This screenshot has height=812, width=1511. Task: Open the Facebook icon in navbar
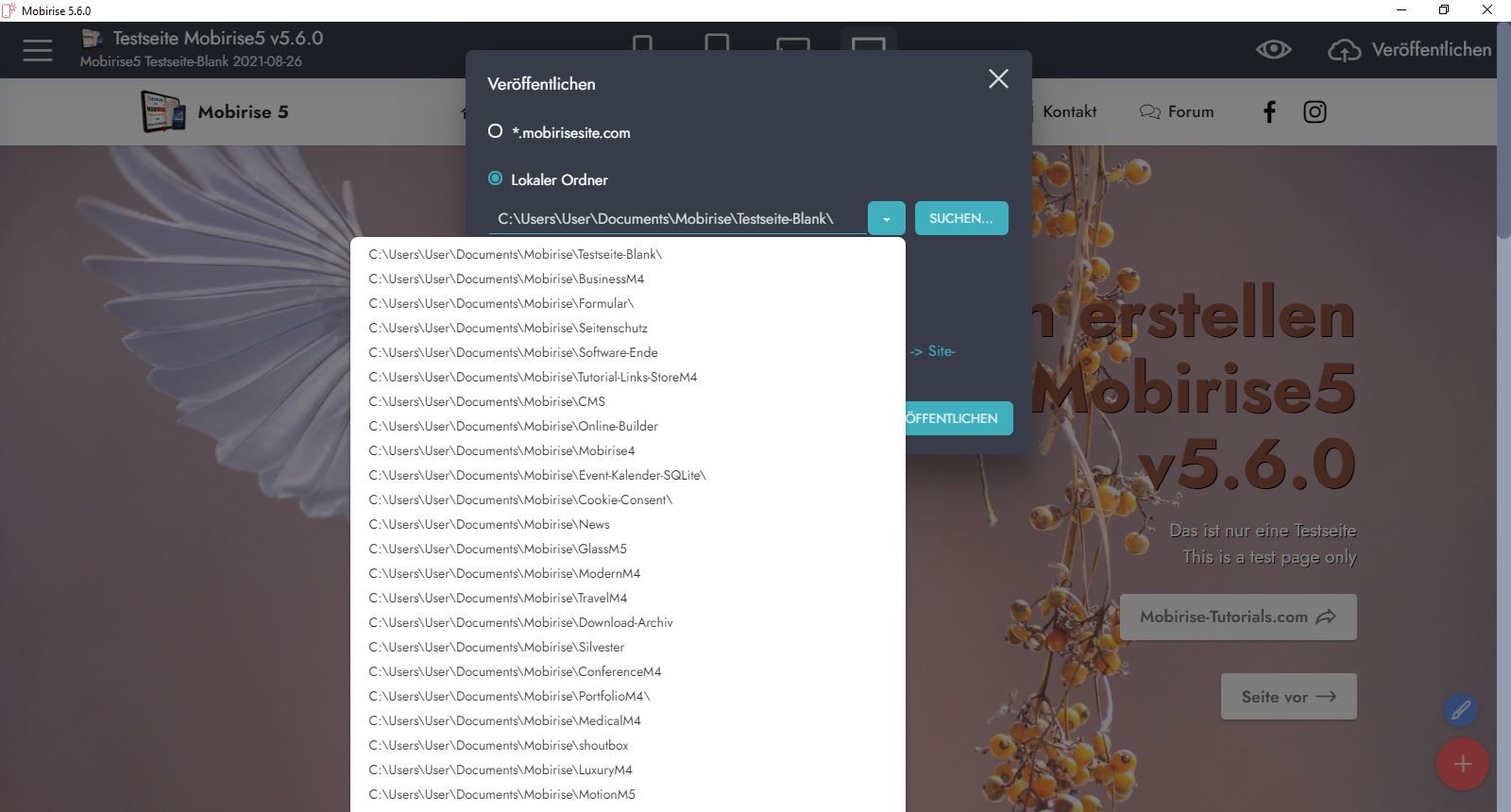tap(1269, 112)
